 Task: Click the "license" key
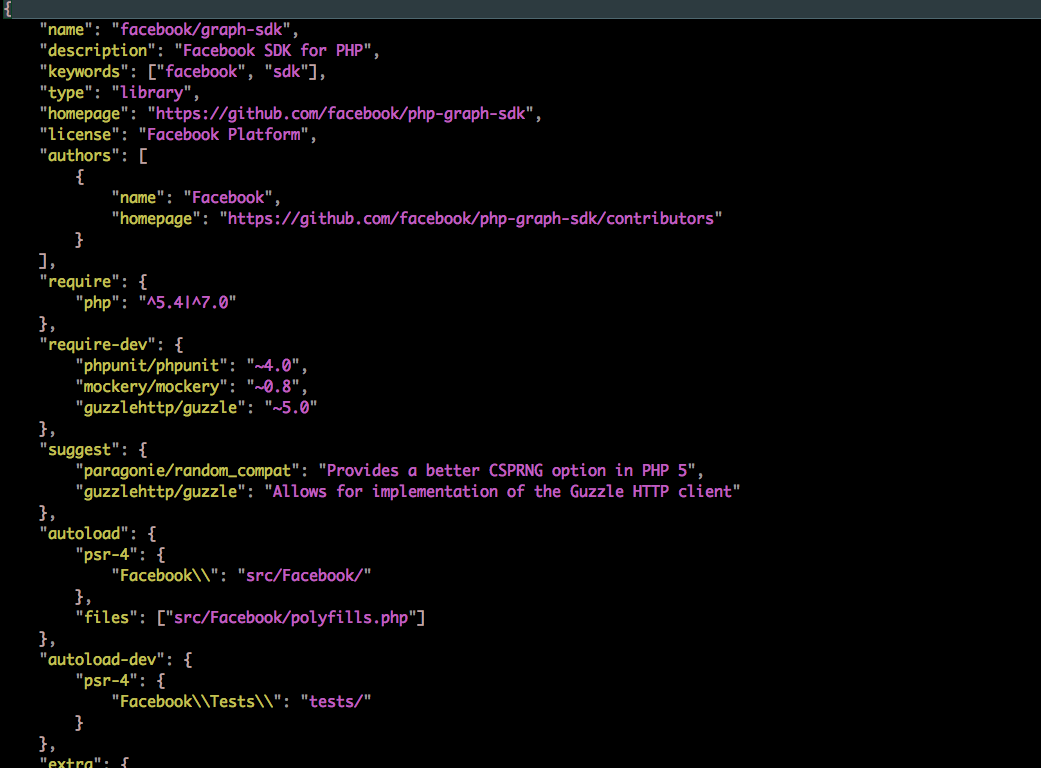click(x=80, y=135)
